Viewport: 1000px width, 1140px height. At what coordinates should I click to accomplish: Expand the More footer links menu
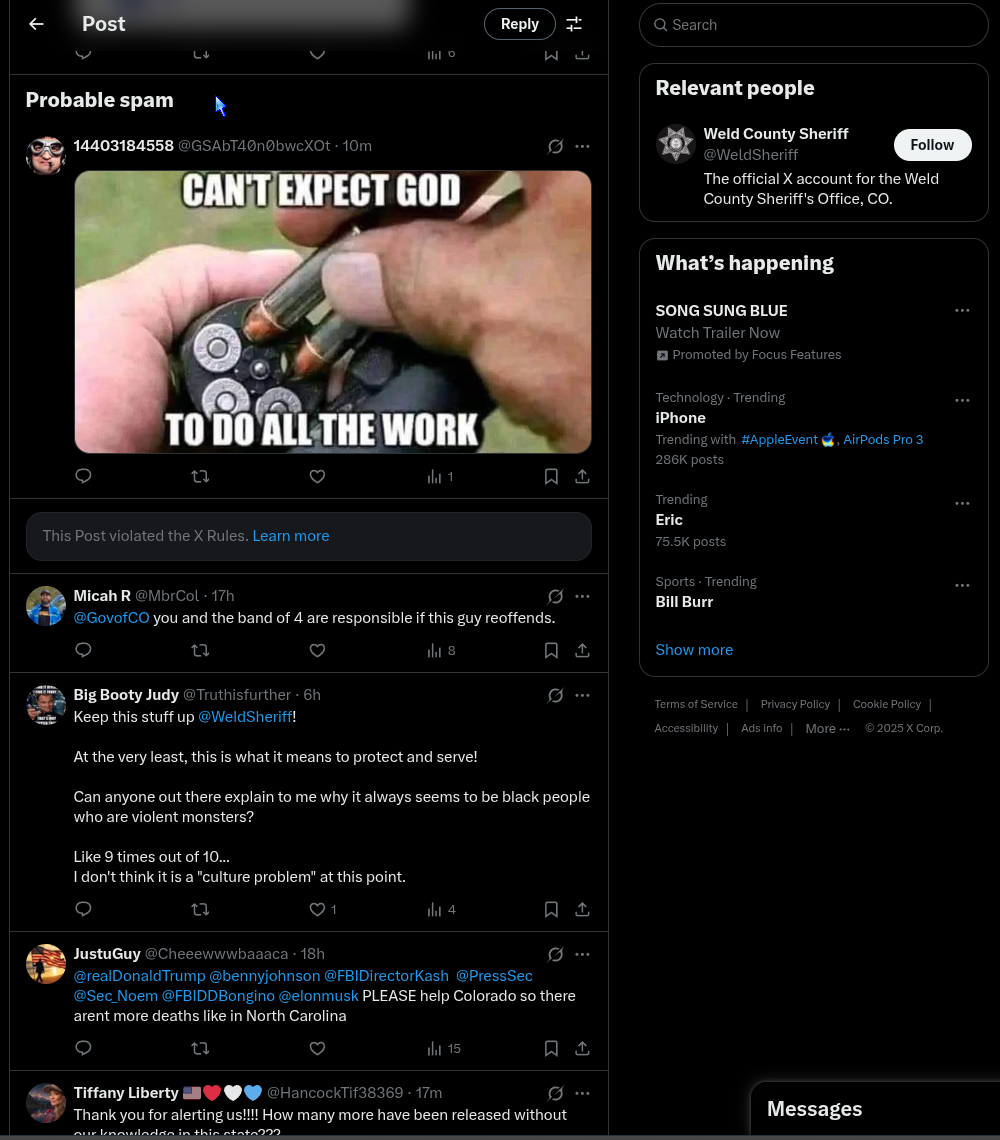click(827, 728)
